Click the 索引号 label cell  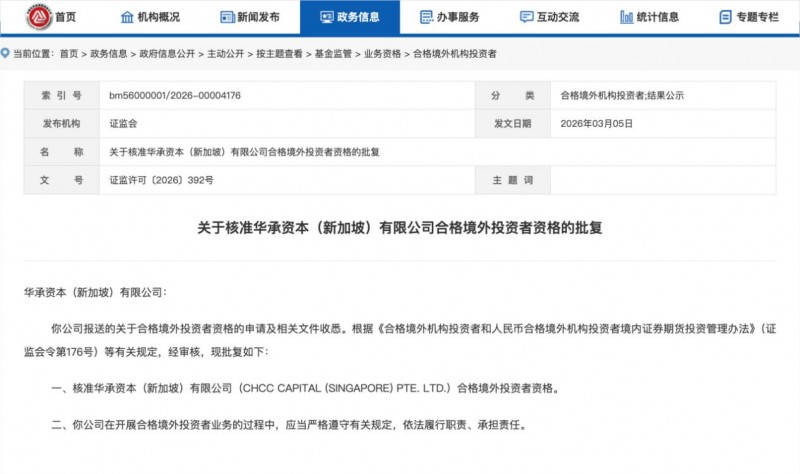click(x=62, y=95)
